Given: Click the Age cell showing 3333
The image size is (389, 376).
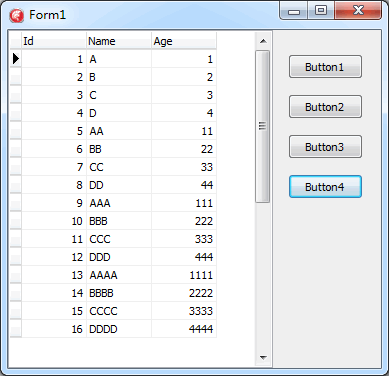Looking at the screenshot, I should coord(184,311).
